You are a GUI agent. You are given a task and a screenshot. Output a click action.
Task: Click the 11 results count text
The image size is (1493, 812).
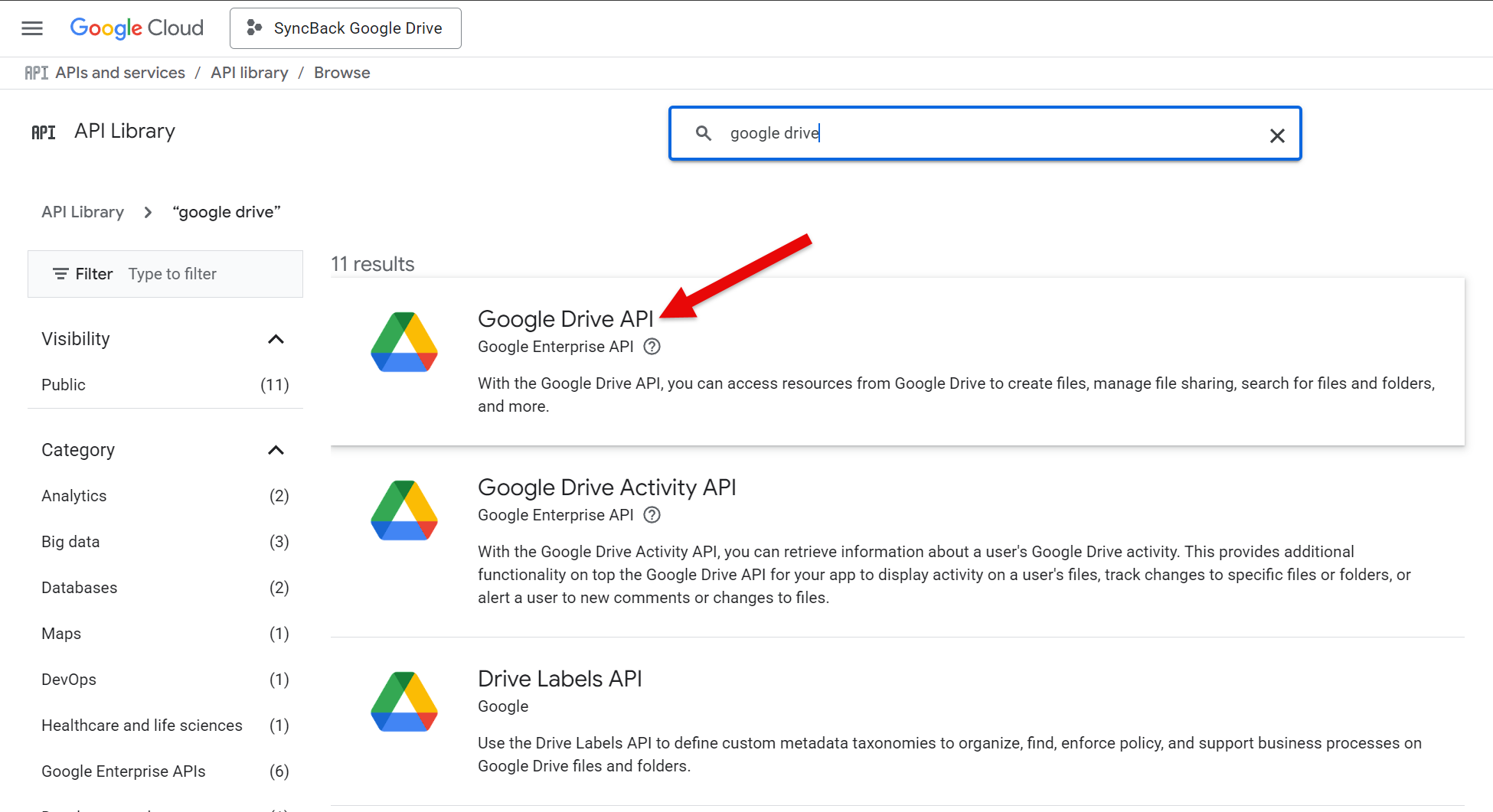[373, 264]
